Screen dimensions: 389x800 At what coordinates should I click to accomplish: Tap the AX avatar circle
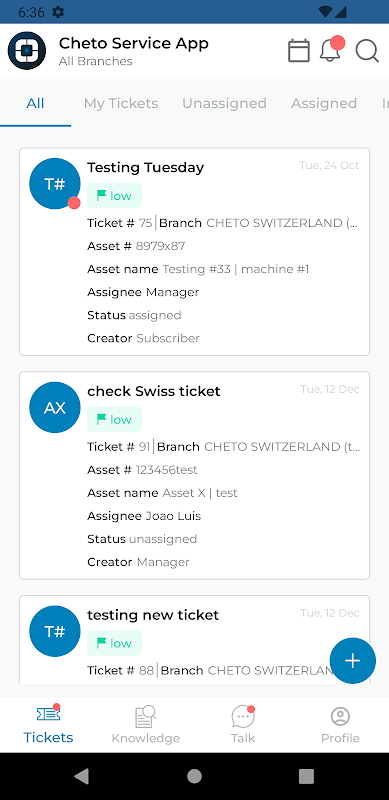pyautogui.click(x=55, y=407)
